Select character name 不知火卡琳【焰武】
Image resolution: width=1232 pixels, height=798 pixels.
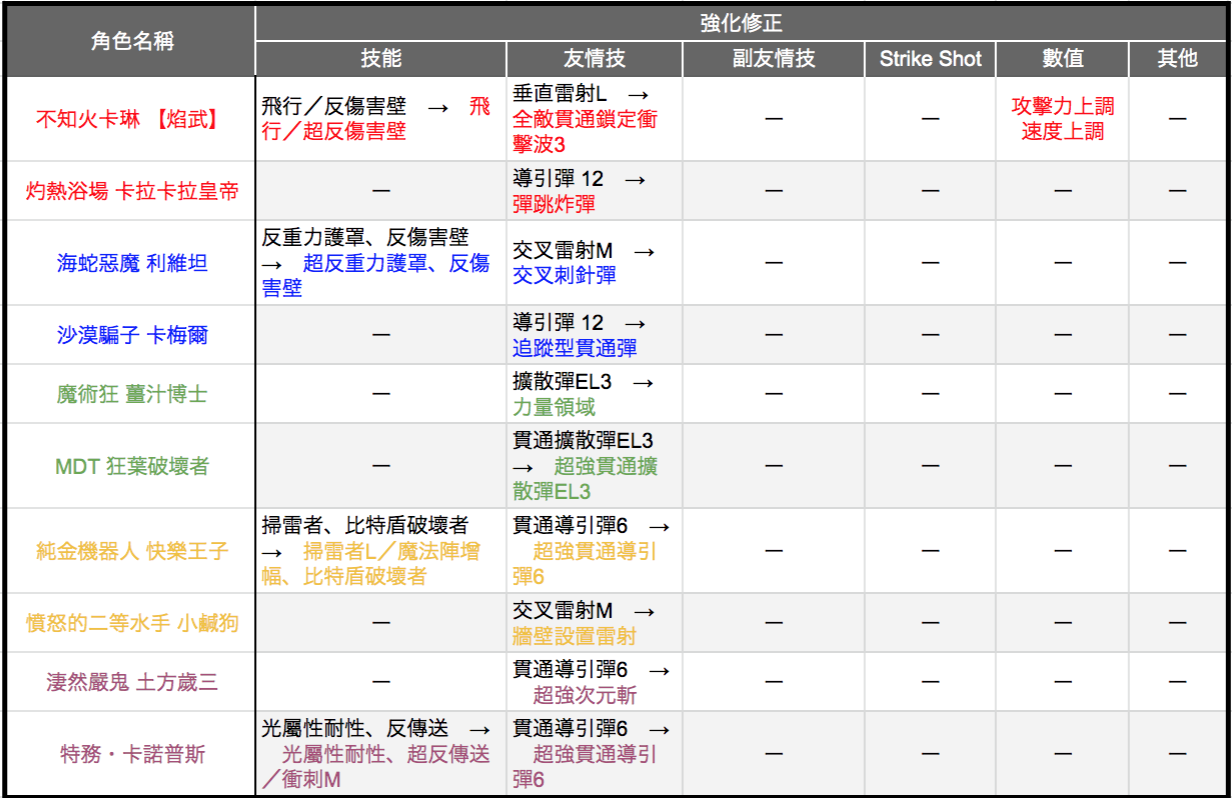129,119
